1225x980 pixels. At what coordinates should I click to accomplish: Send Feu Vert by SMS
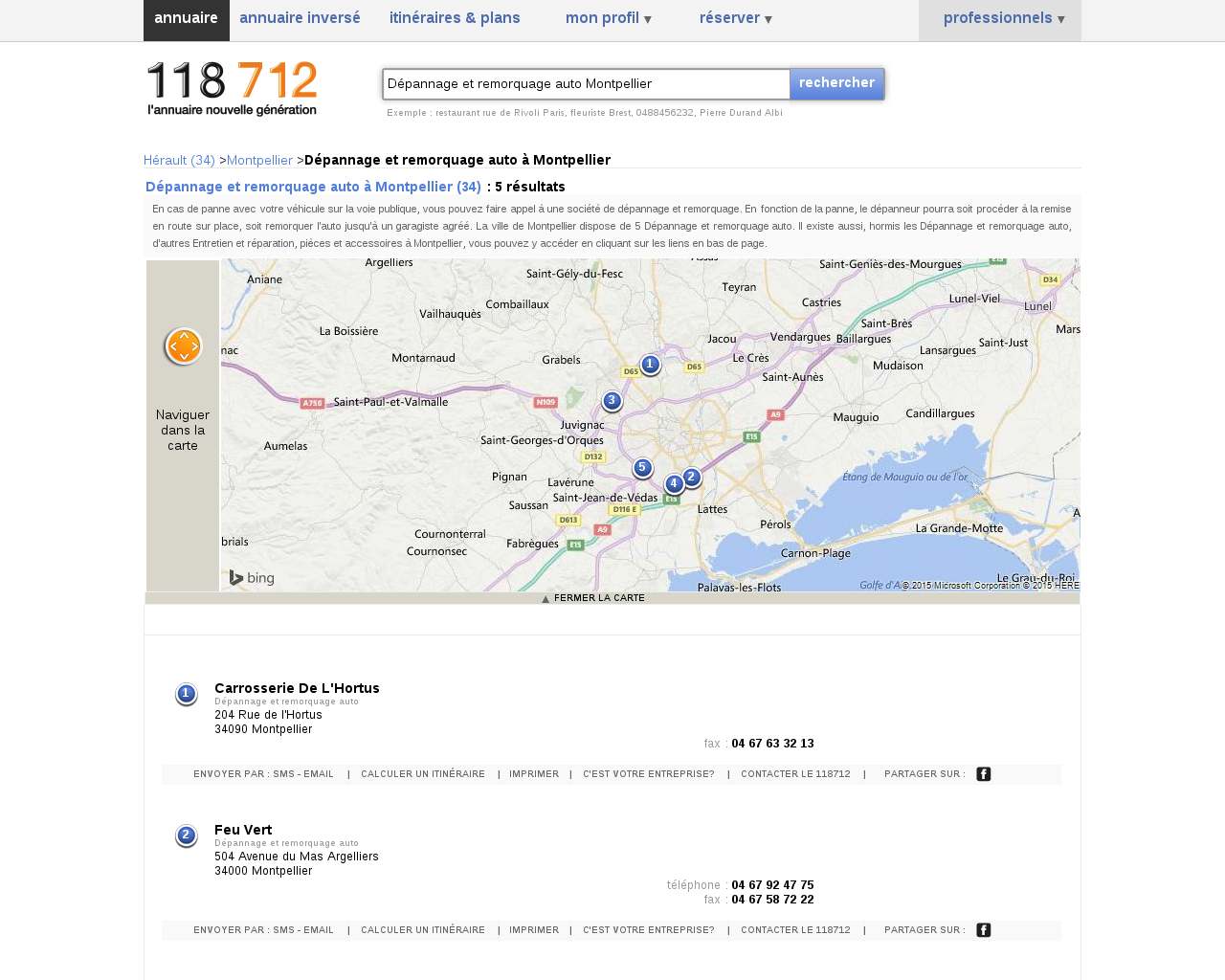click(283, 930)
